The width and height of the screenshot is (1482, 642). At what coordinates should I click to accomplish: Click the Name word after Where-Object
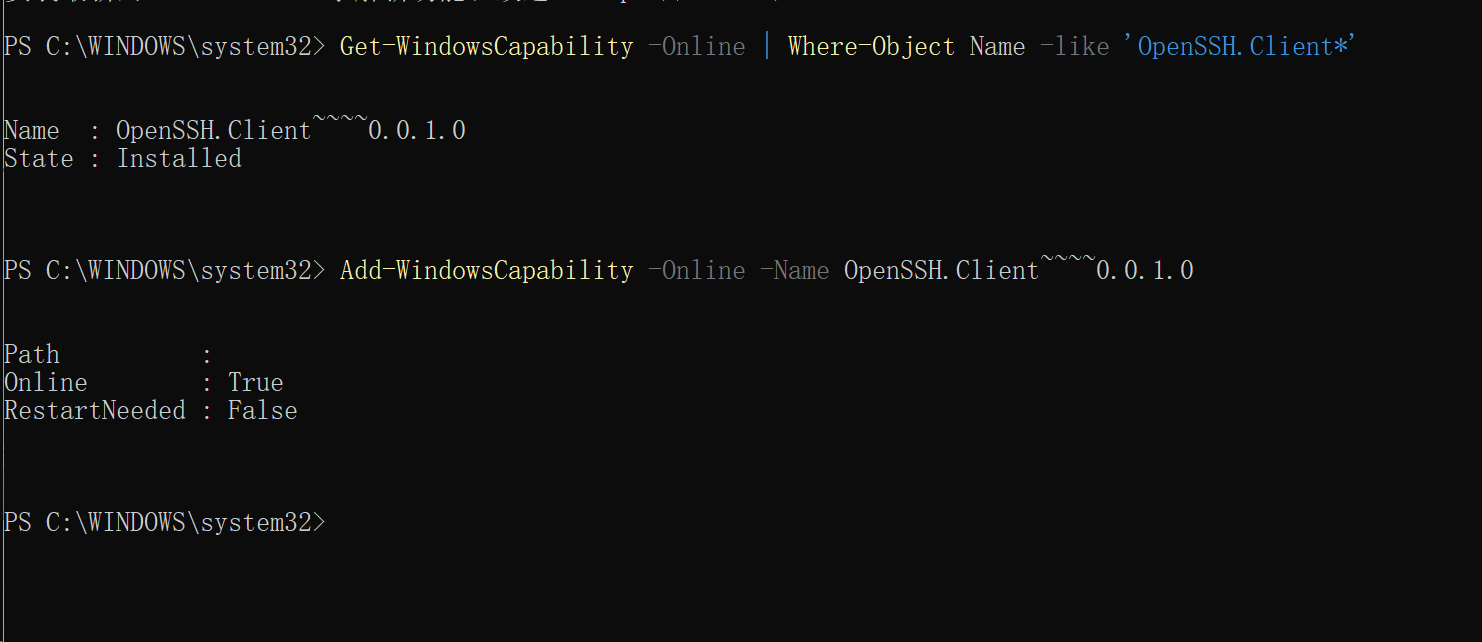click(997, 46)
